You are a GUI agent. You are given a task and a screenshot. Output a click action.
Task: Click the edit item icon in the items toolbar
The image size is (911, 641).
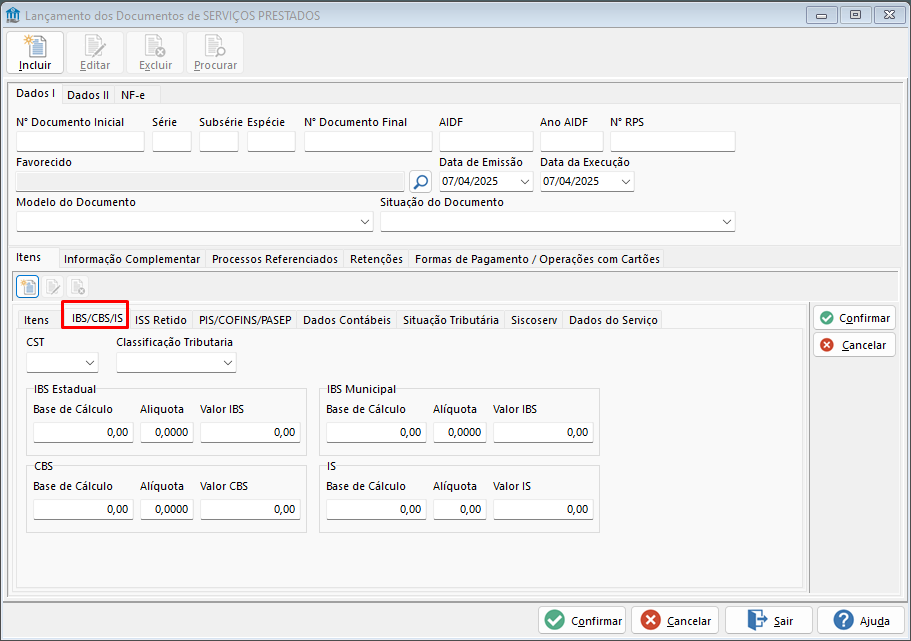point(53,287)
